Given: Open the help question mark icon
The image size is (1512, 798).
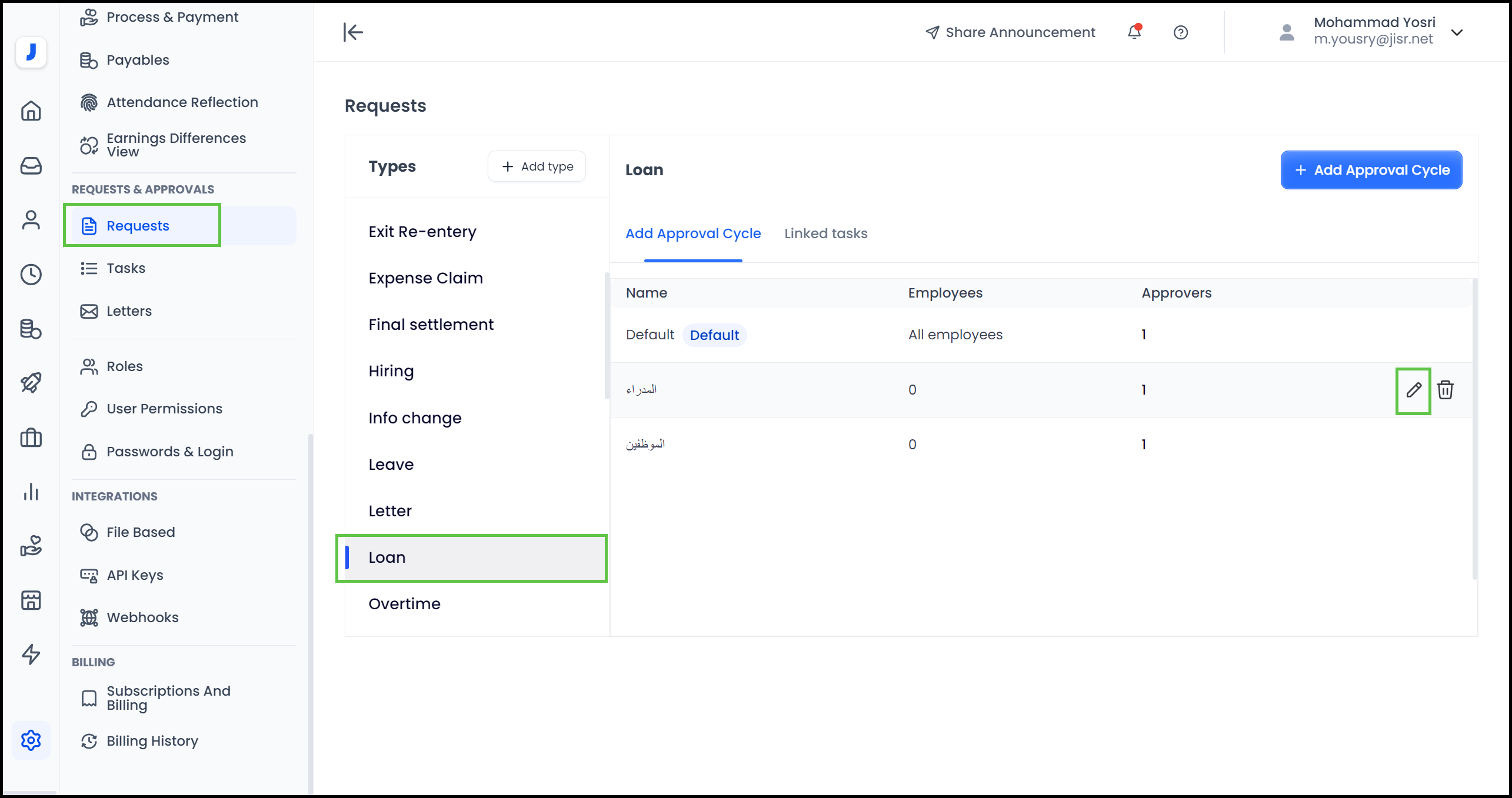Looking at the screenshot, I should (x=1180, y=32).
